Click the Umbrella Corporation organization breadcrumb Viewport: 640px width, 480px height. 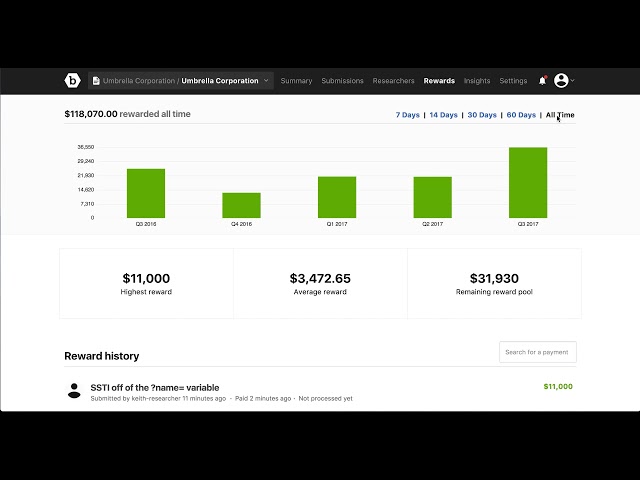click(x=139, y=81)
